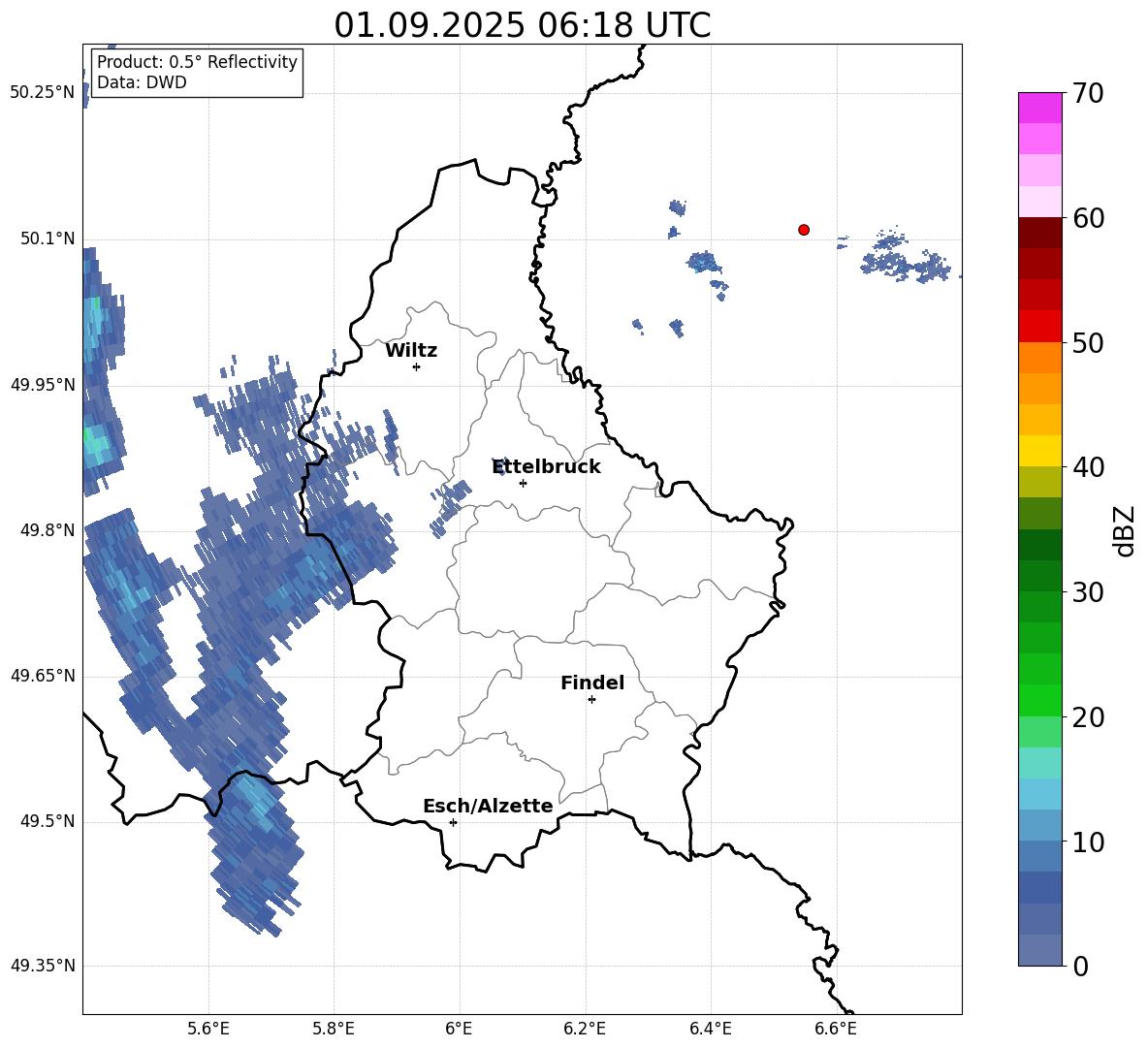Click the 6.2°E longitude label
1148x1048 pixels.
click(x=585, y=1029)
